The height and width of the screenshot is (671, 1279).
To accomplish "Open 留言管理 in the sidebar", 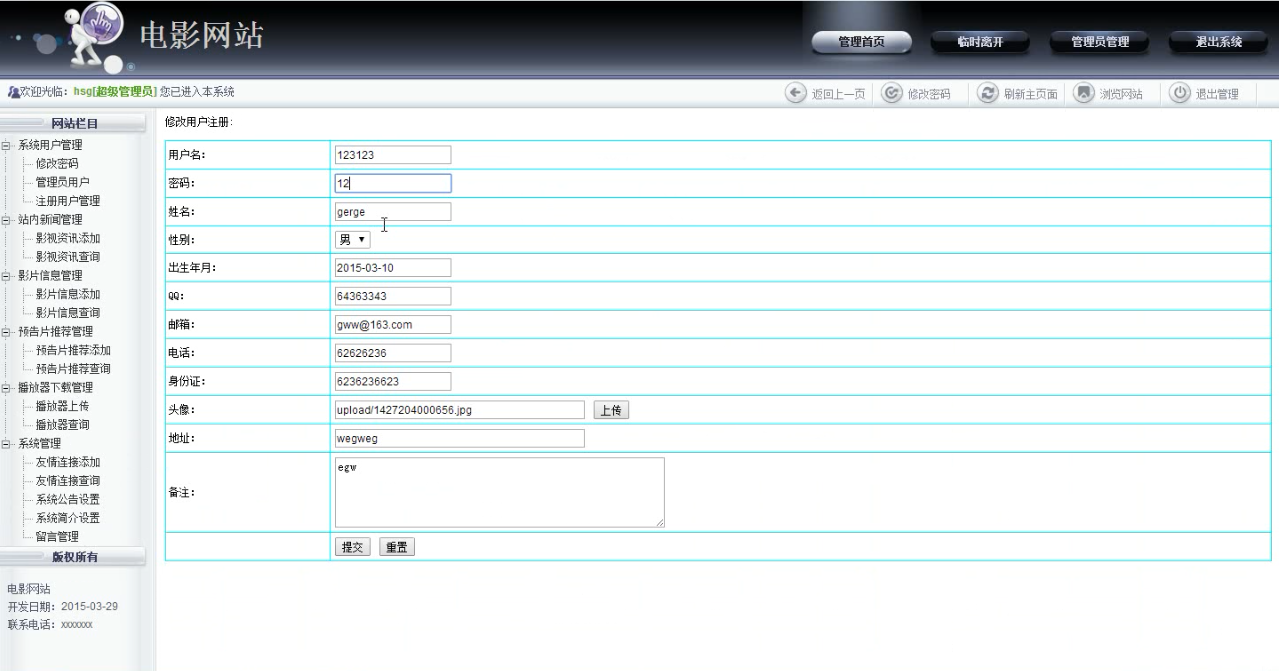I will coord(57,537).
